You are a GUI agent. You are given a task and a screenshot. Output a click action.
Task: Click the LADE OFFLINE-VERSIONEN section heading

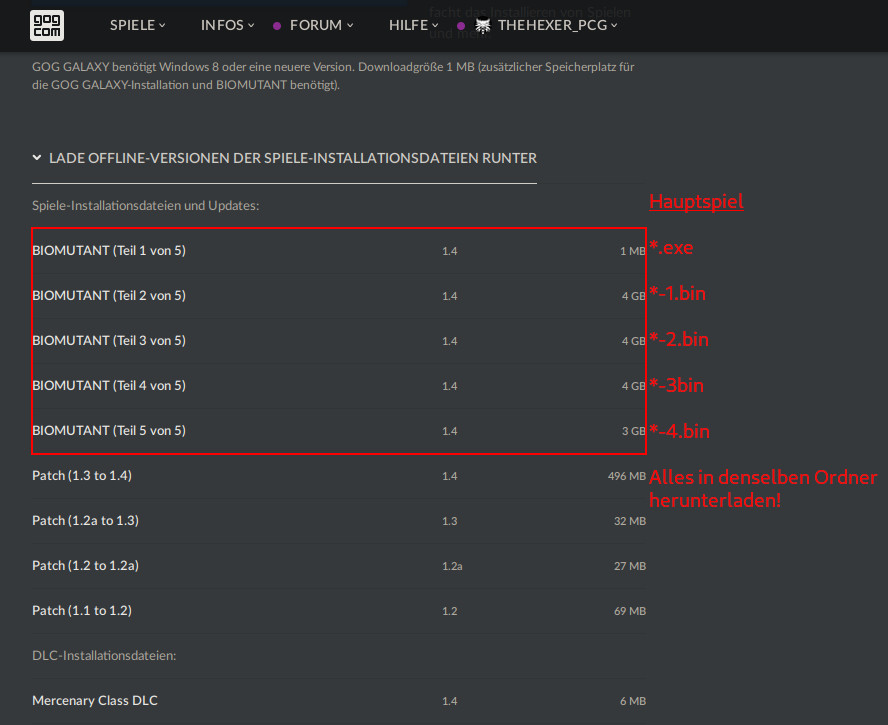[293, 158]
